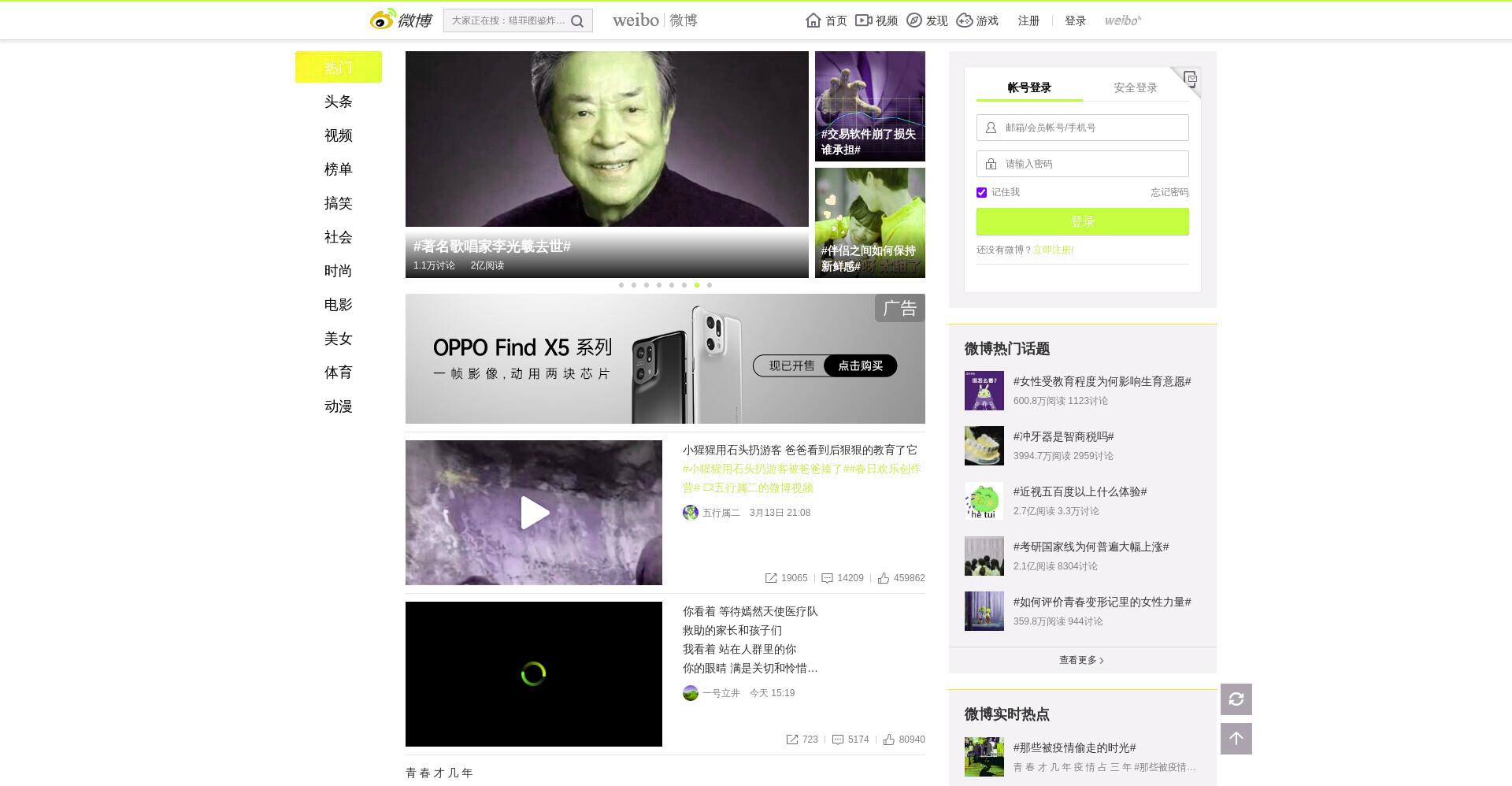Screen dimensions: 1512x786
Task: Open #伴侣之间如何保持新鲜感# thumbnail
Action: click(x=870, y=223)
